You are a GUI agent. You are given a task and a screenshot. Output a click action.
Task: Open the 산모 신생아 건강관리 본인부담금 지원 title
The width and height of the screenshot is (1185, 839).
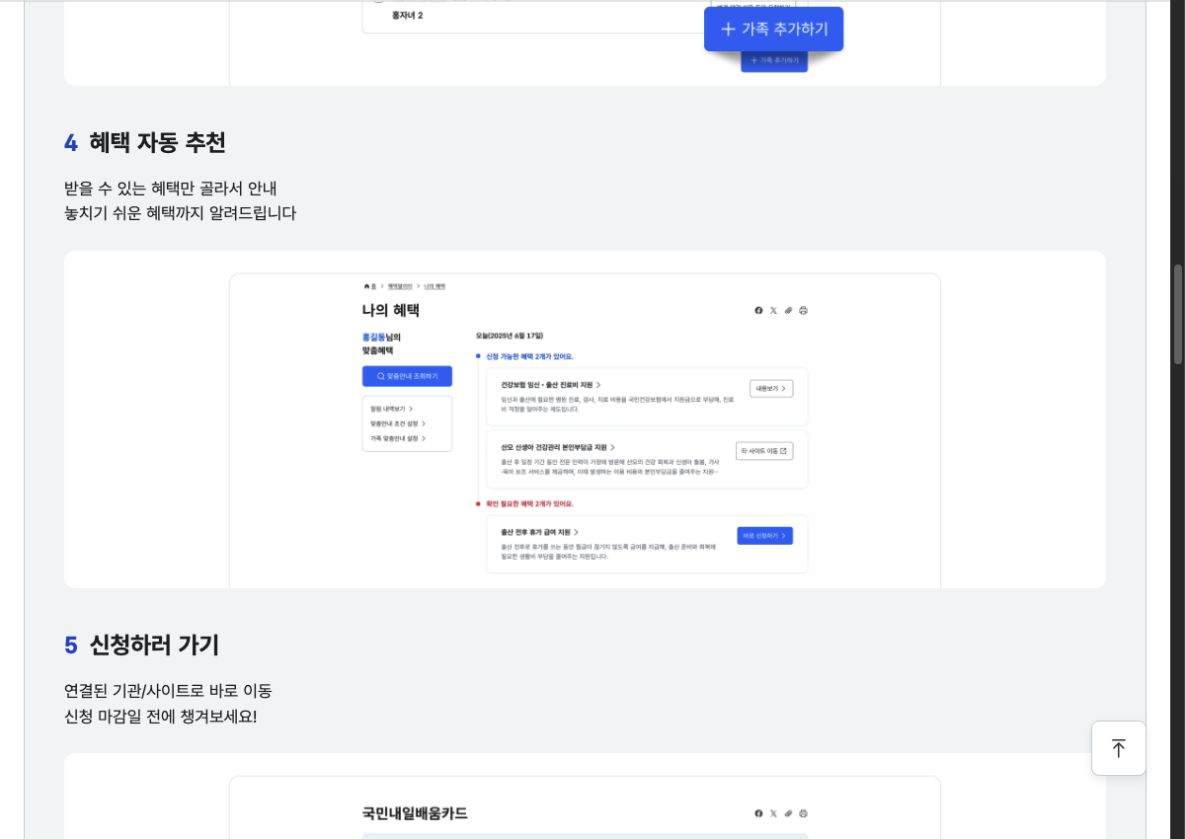(x=558, y=447)
